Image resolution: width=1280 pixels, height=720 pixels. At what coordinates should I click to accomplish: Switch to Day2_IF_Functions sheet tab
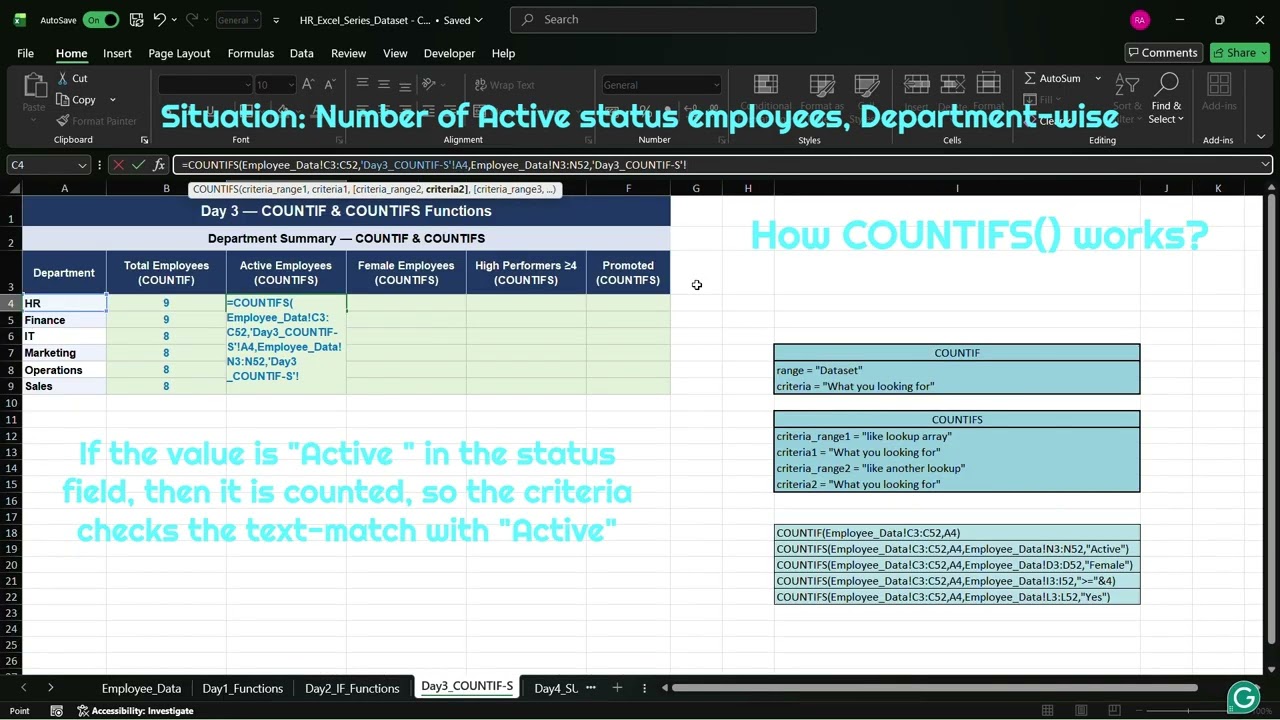click(352, 688)
